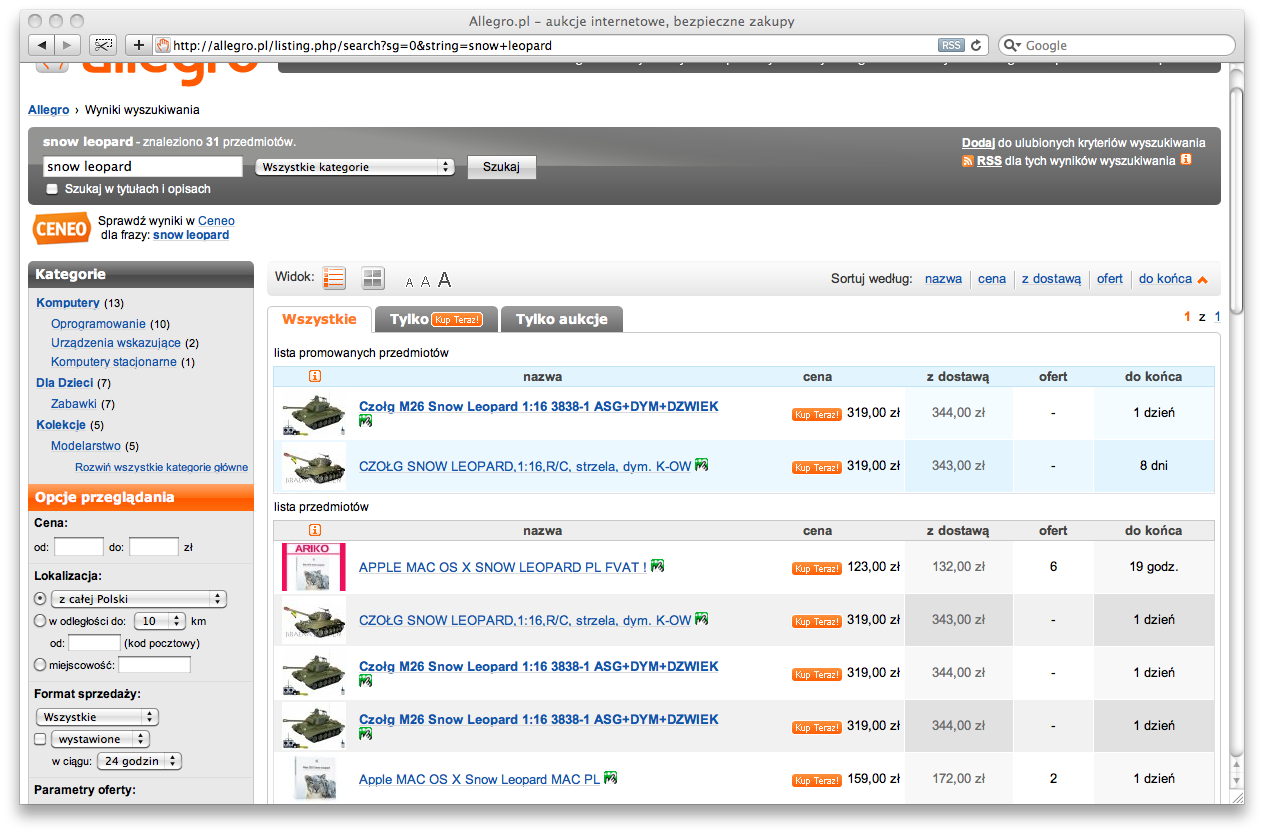
Task: Click the ascending arrow beside 'do końca' sort
Action: tap(1202, 280)
